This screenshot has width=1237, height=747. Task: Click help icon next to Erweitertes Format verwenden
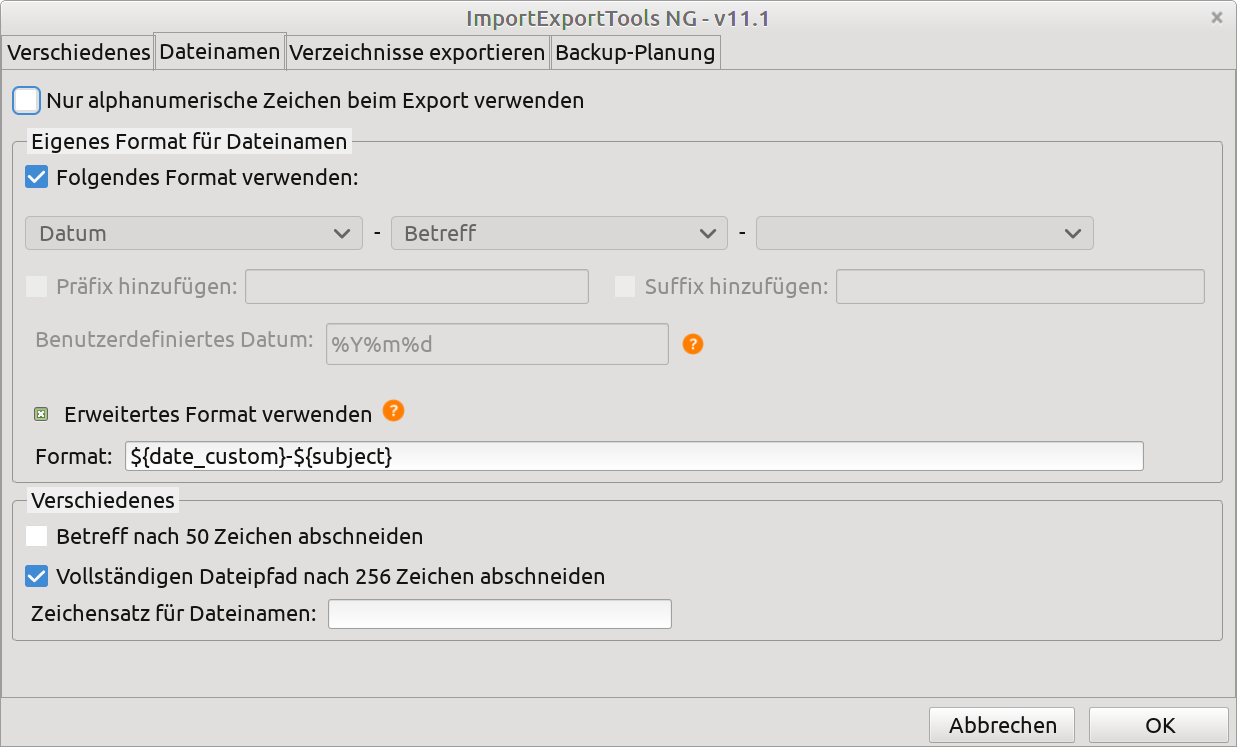(394, 411)
